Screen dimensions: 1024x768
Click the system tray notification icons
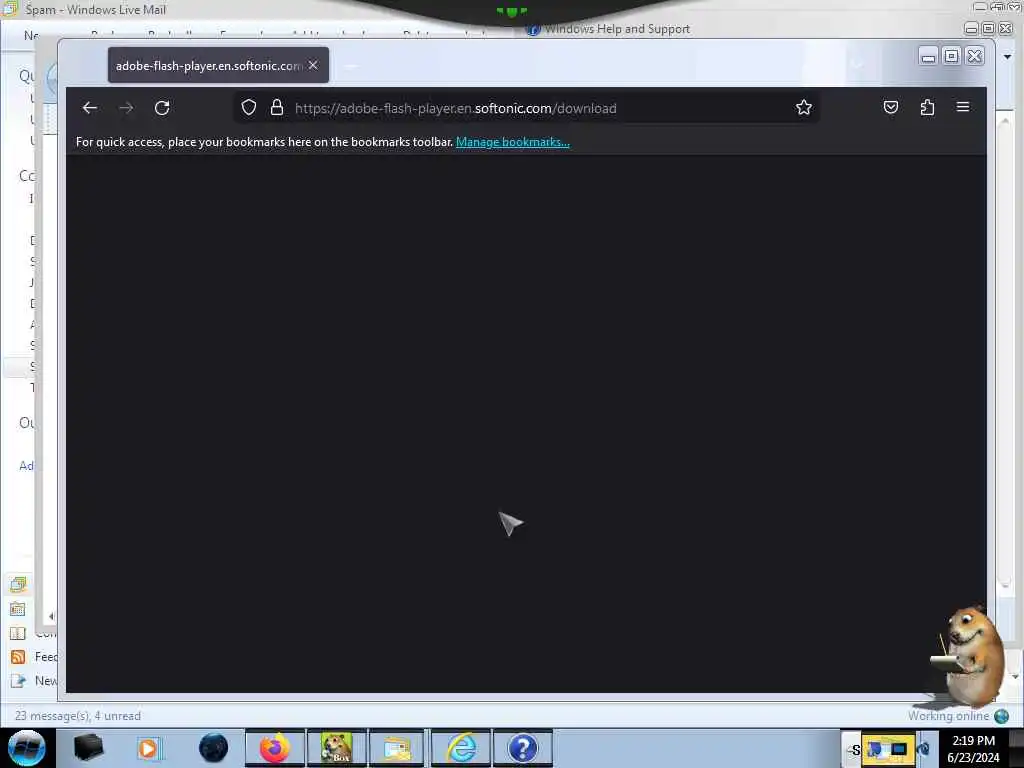pyautogui.click(x=889, y=749)
